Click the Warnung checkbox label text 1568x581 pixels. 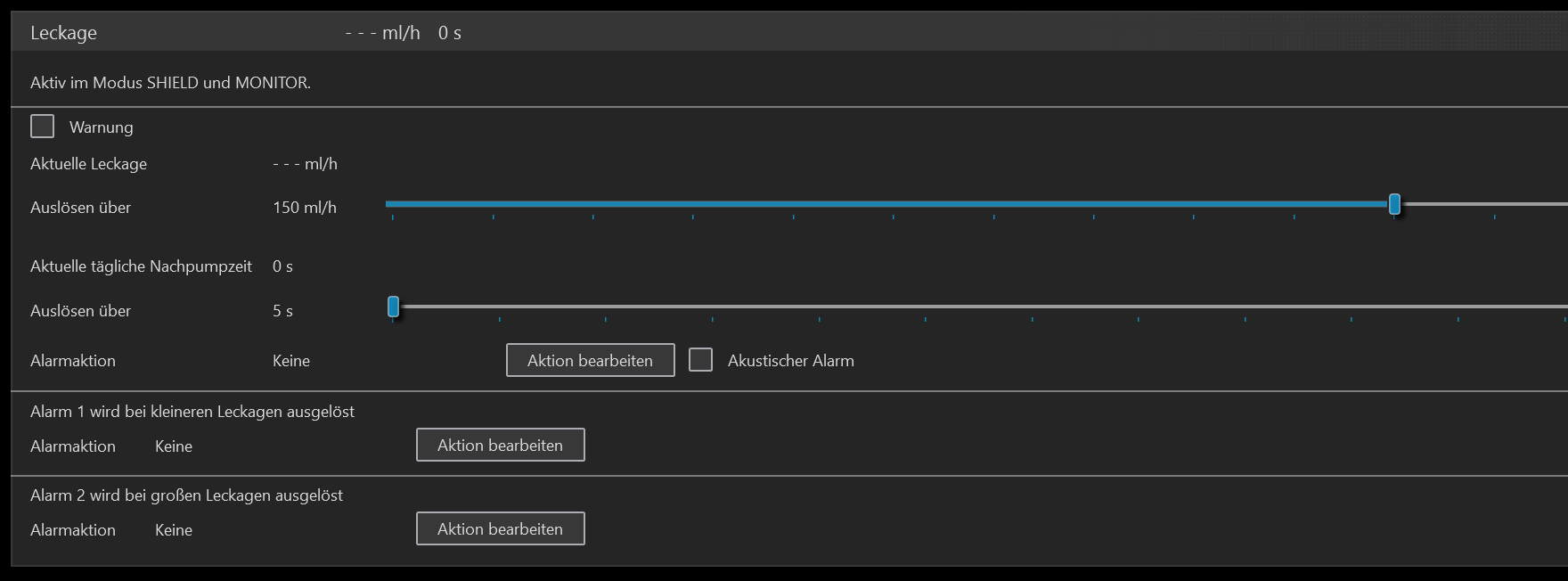[102, 127]
